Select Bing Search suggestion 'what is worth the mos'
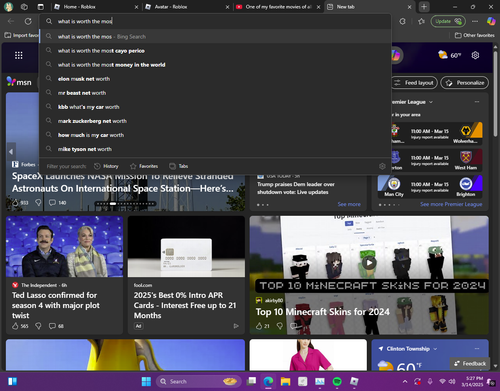This screenshot has height=391, width=500. [215, 36]
